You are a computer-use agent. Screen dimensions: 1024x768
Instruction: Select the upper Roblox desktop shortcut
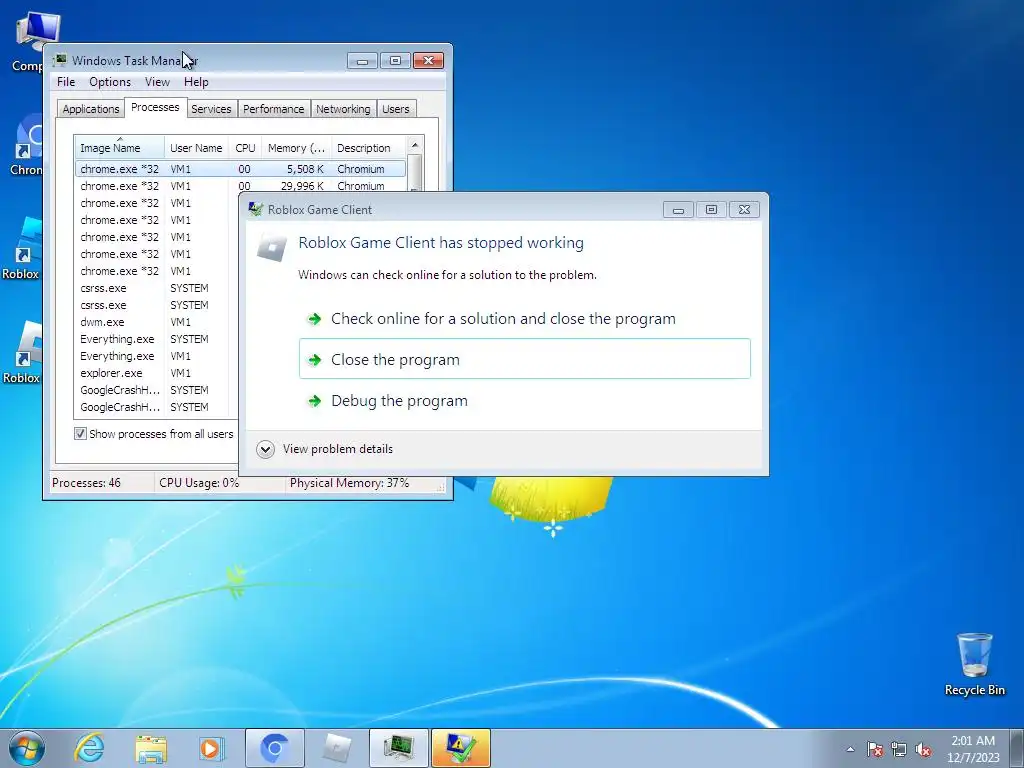pyautogui.click(x=21, y=248)
